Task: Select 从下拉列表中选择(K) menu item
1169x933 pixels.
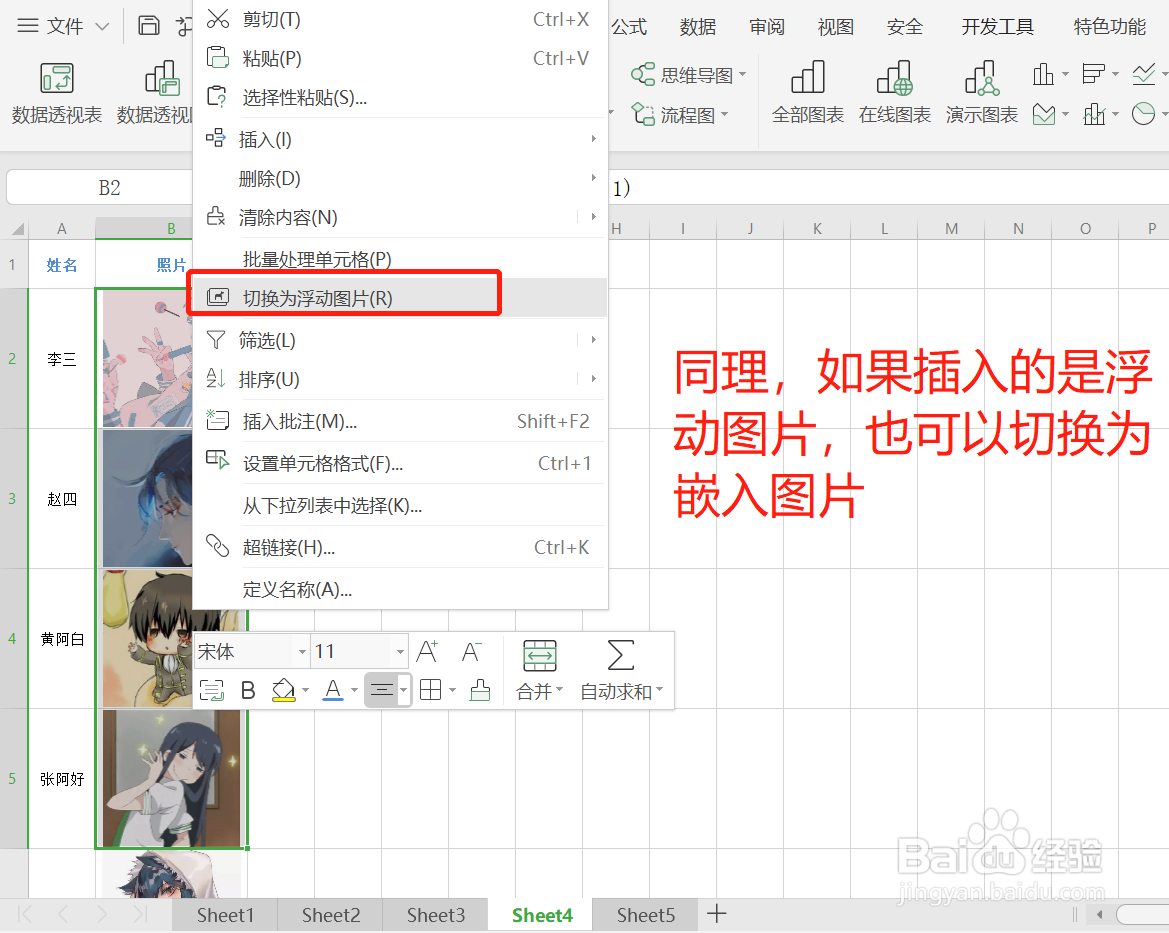Action: 400,506
